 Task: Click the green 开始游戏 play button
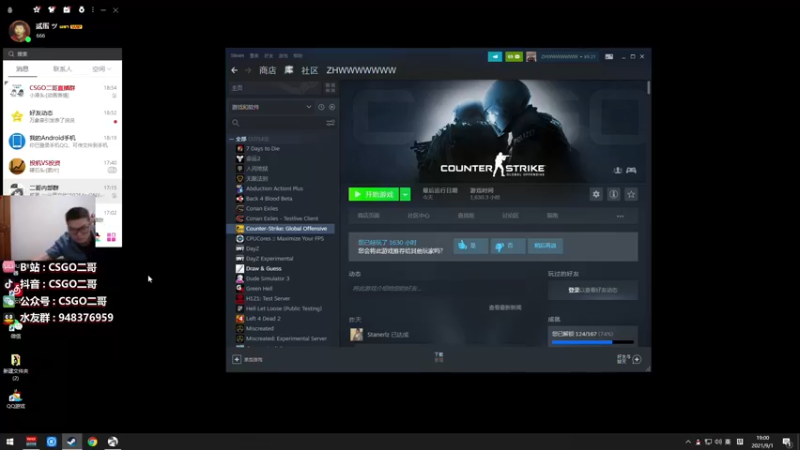(374, 194)
